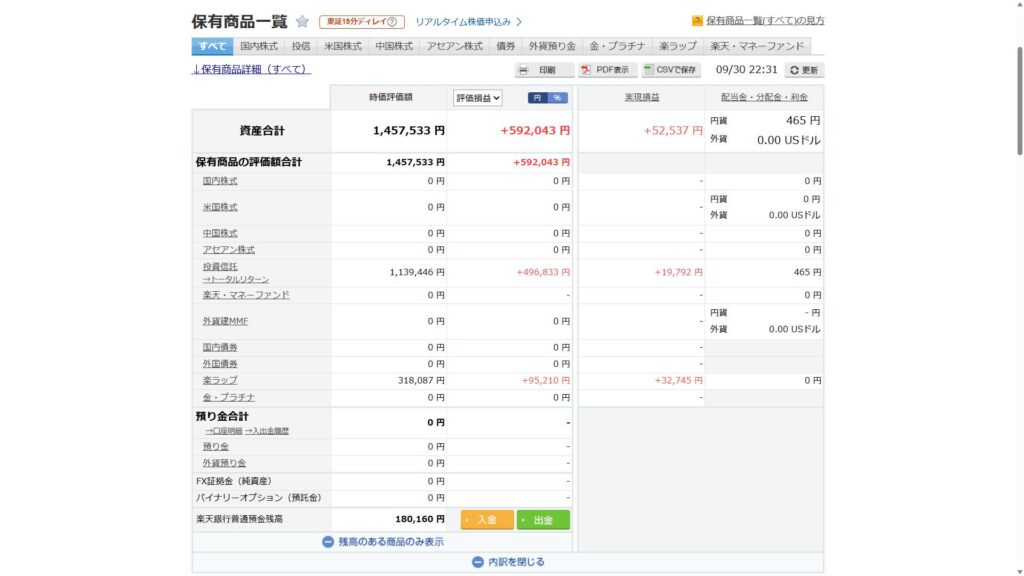
Task: Open the 楽ラップ row link
Action: 220,380
